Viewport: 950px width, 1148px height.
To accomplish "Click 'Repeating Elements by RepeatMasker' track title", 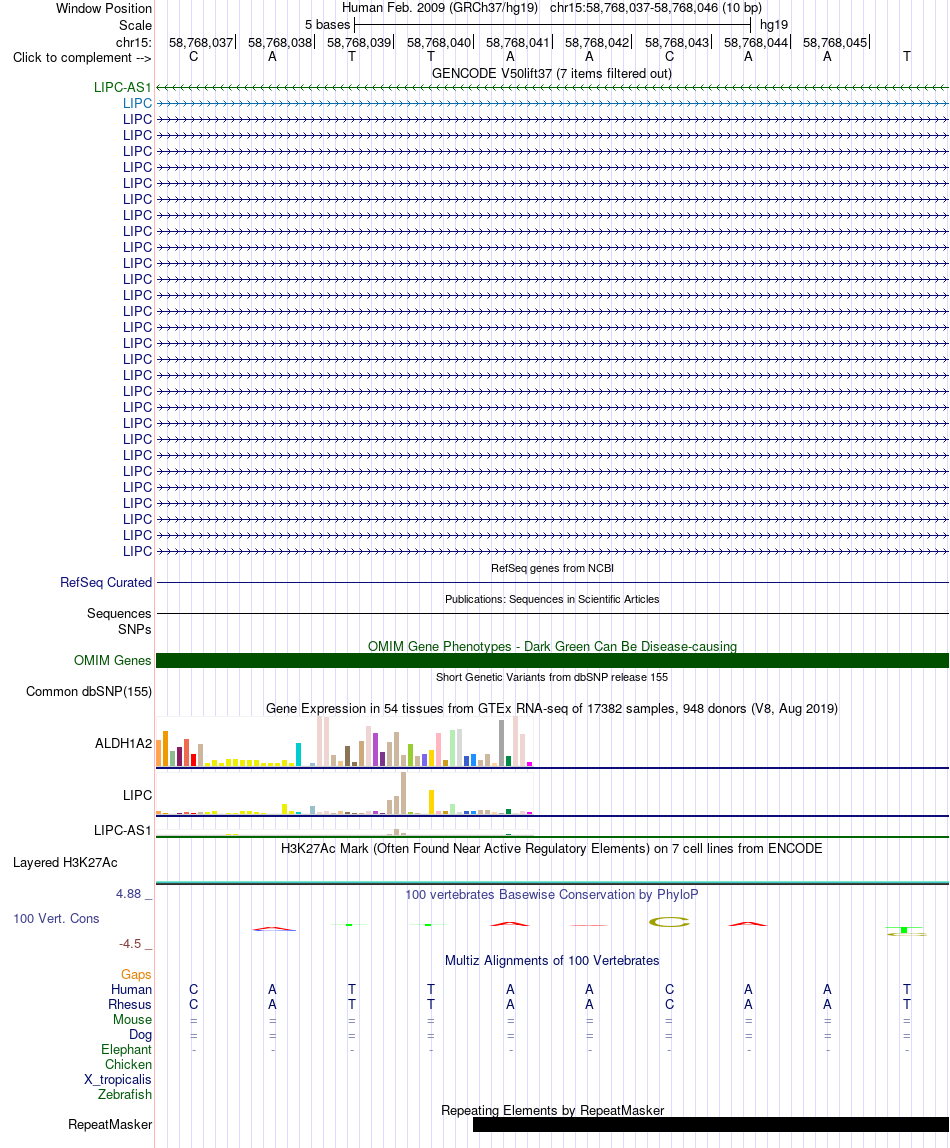I will pyautogui.click(x=553, y=1111).
